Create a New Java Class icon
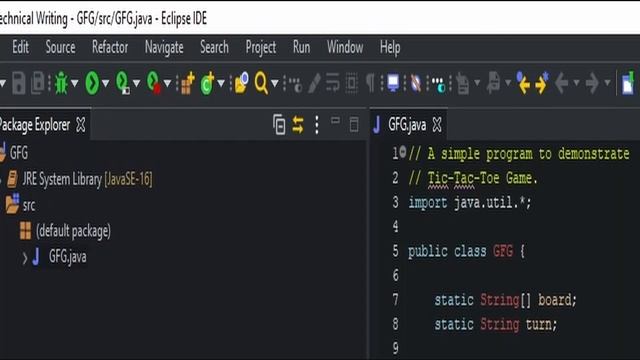Viewport: 640px width, 360px height. (x=207, y=83)
